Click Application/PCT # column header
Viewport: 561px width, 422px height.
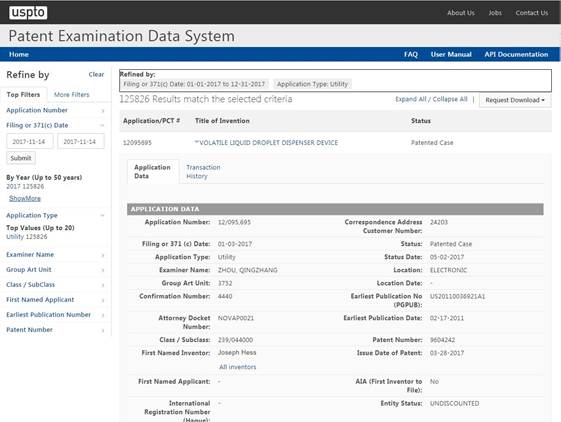151,121
